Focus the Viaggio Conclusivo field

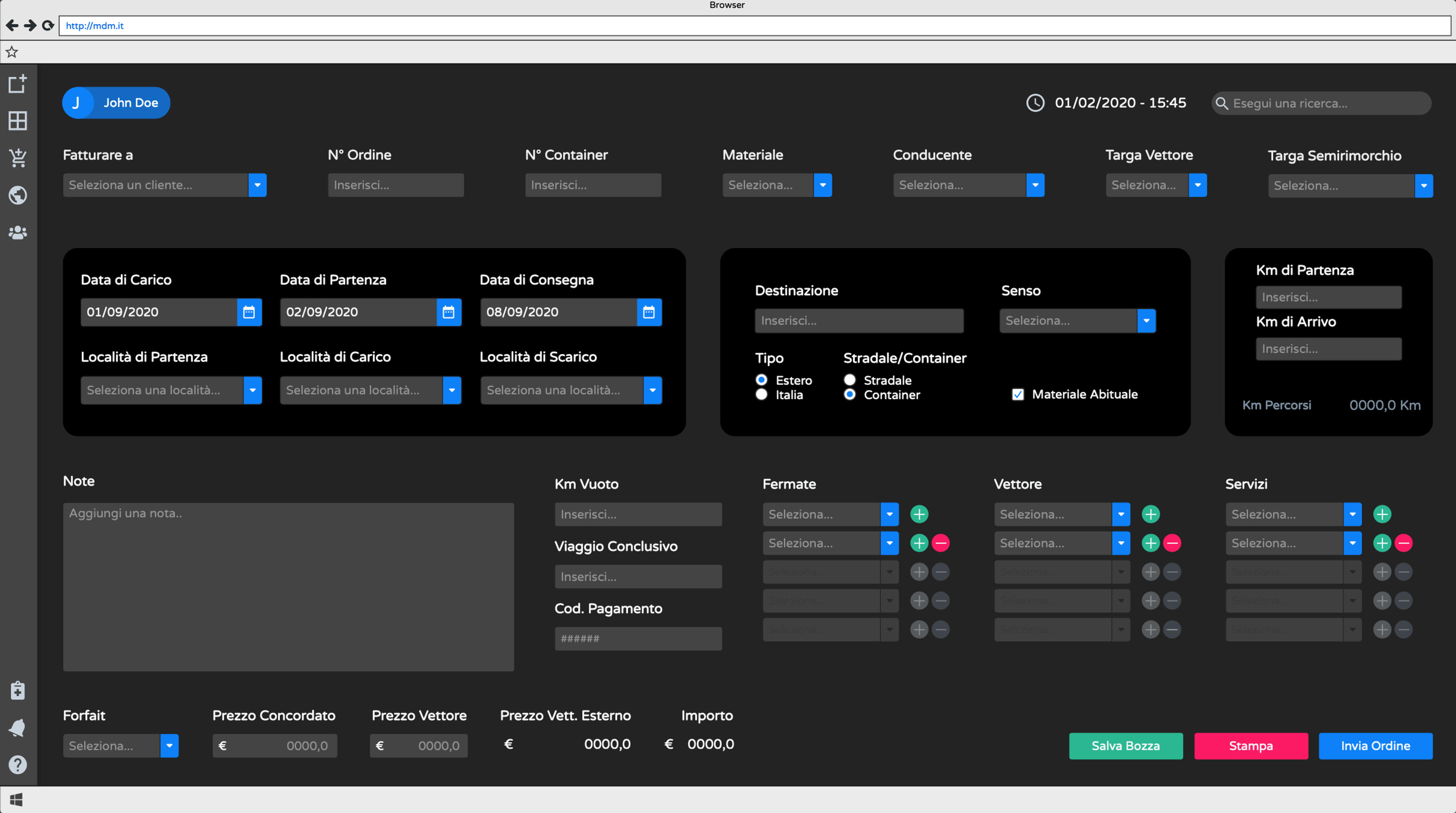click(638, 576)
